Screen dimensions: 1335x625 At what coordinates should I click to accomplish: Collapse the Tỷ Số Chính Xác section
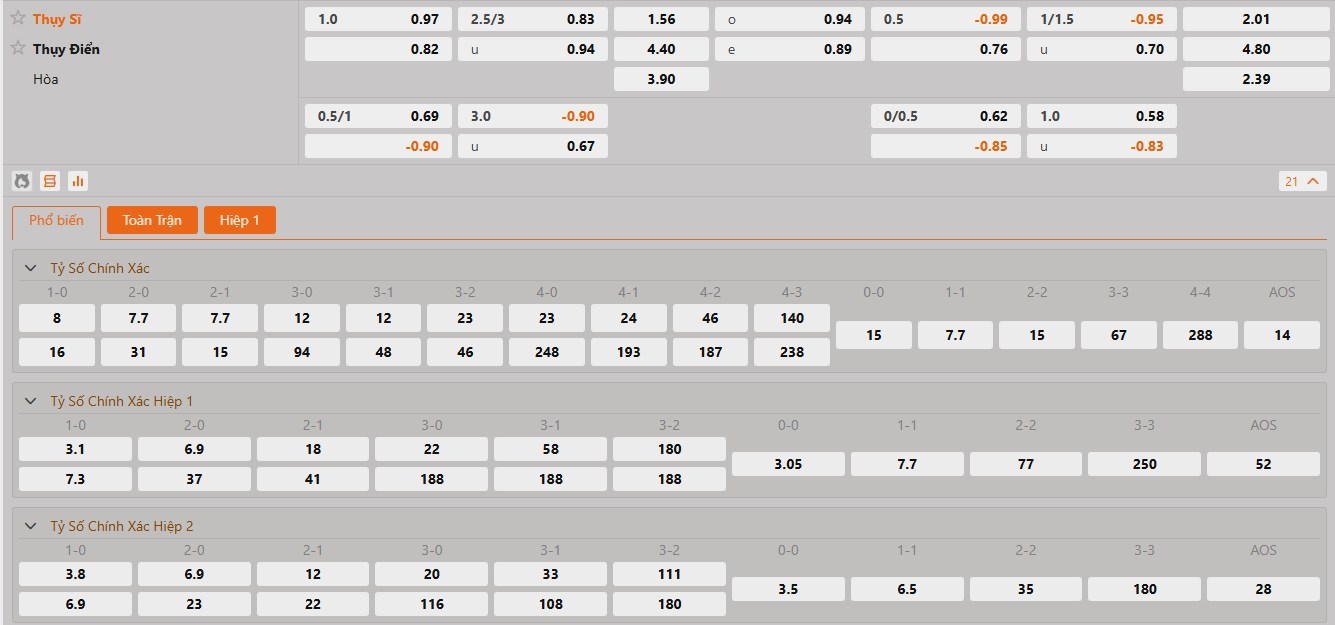[31, 268]
